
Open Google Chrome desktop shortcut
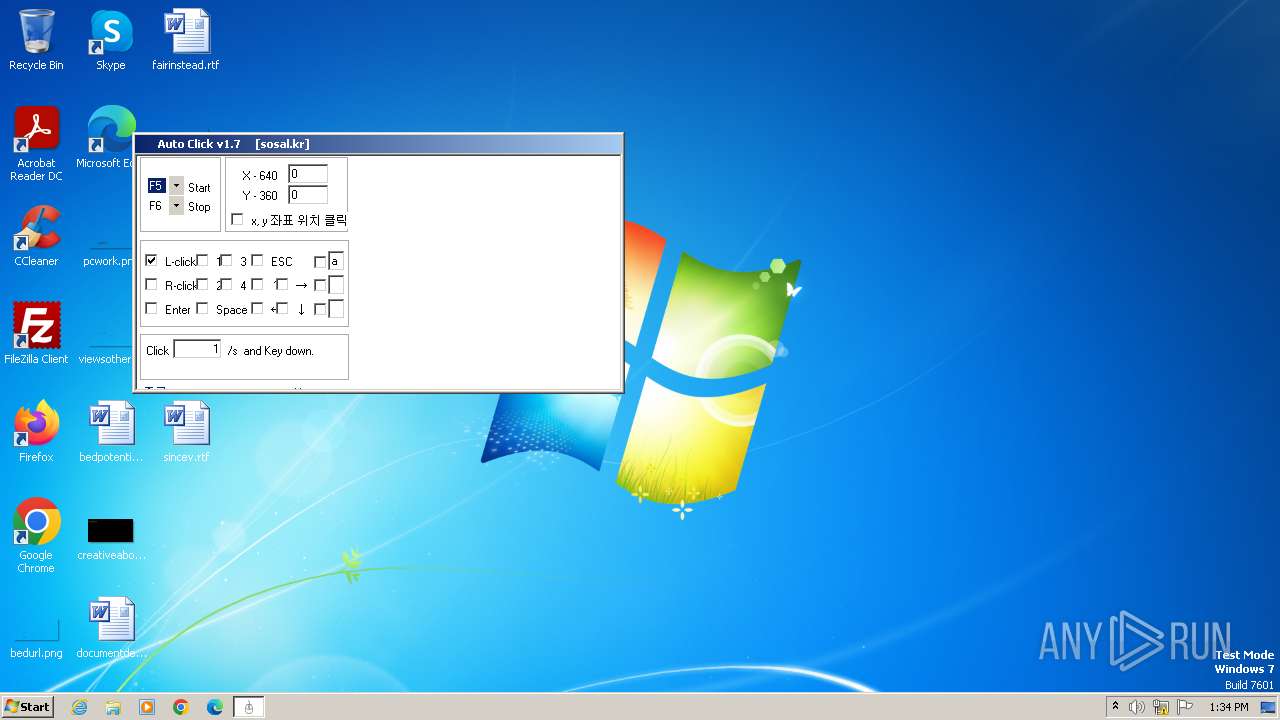click(36, 535)
